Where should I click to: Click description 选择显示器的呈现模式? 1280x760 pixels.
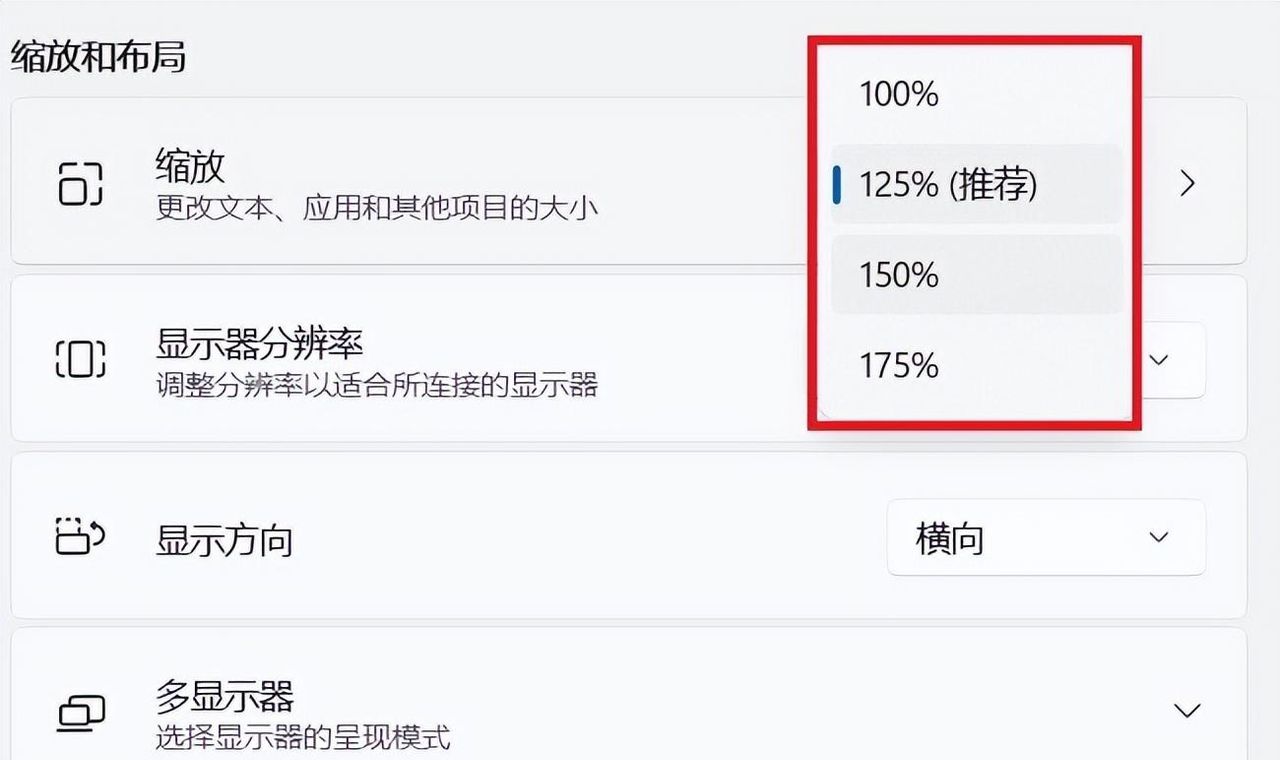tap(302, 739)
